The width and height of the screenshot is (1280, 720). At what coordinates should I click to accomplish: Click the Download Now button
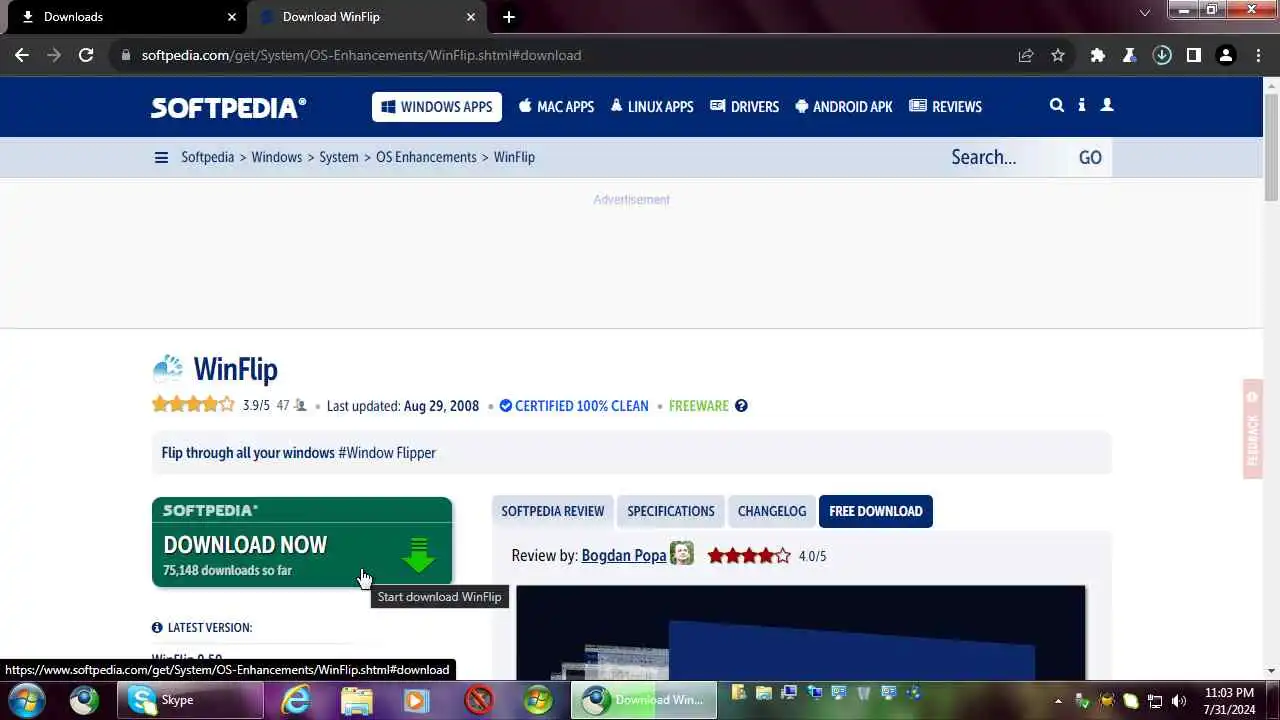[302, 542]
